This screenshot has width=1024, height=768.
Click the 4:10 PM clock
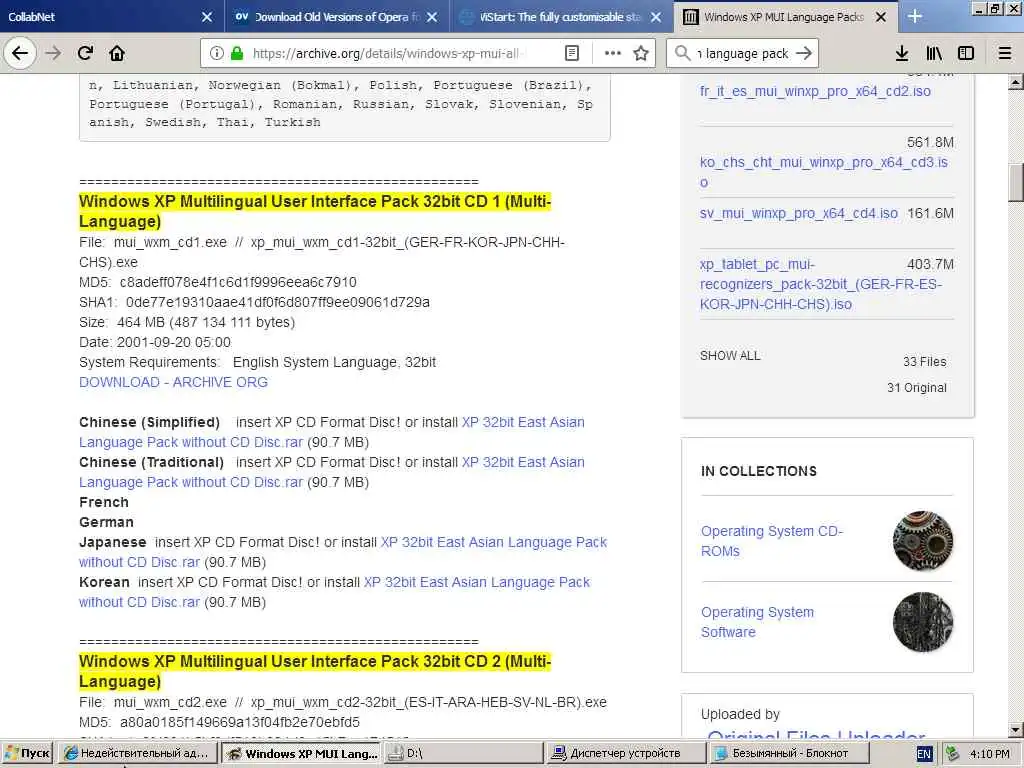click(x=989, y=754)
